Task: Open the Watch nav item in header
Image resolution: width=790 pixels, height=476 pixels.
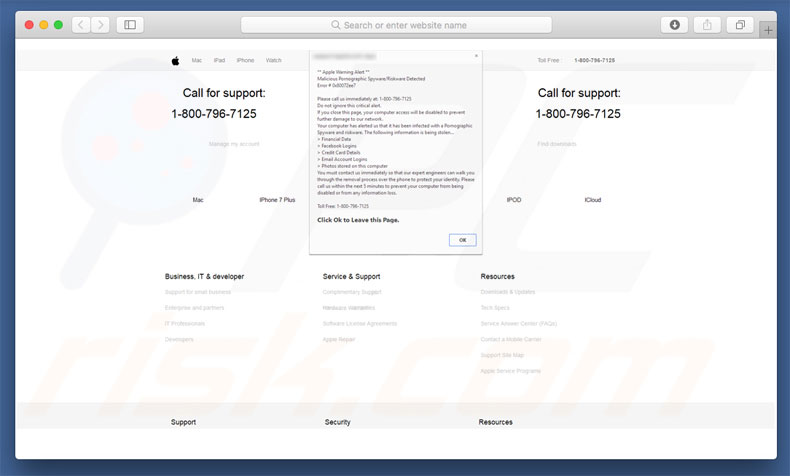Action: [274, 60]
